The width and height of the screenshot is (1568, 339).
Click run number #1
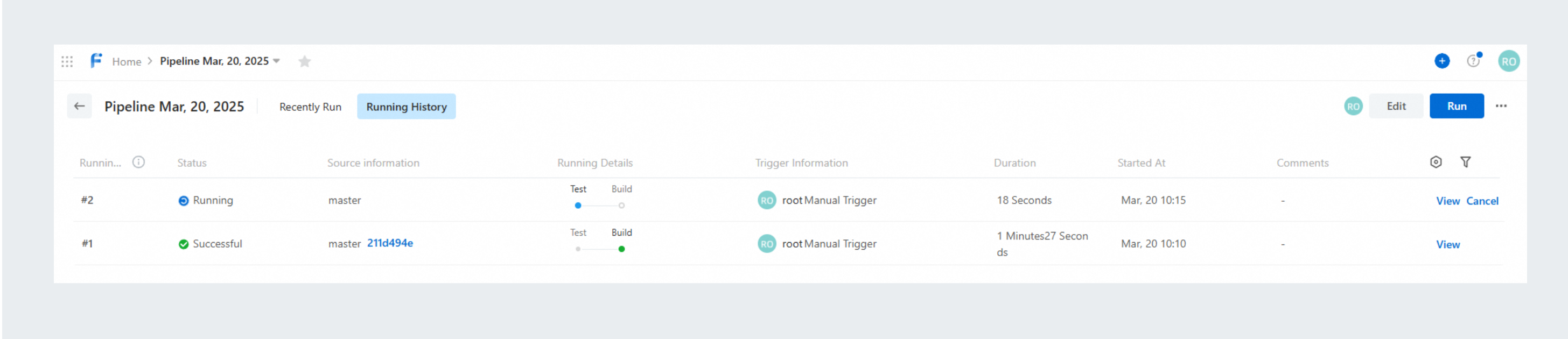(x=87, y=243)
